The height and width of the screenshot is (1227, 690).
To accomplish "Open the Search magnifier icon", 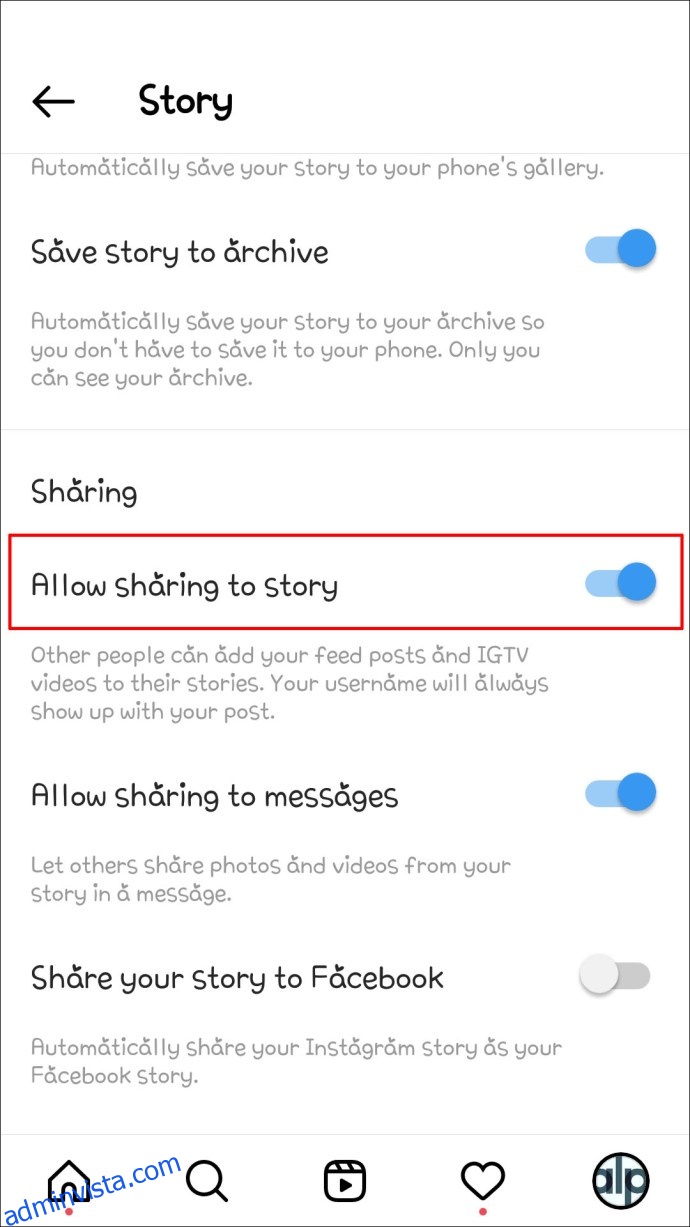I will 207,1181.
